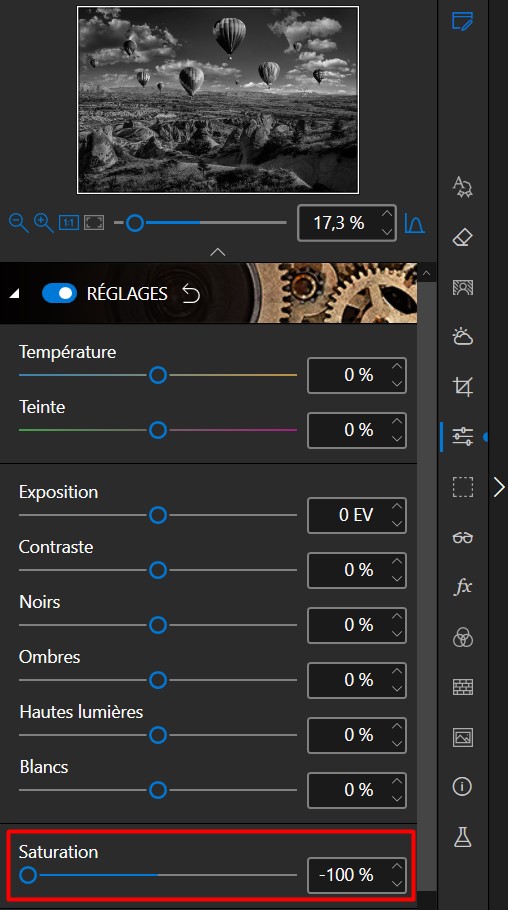Decrease Saturation with the down arrow
The height and width of the screenshot is (910, 508).
397,883
